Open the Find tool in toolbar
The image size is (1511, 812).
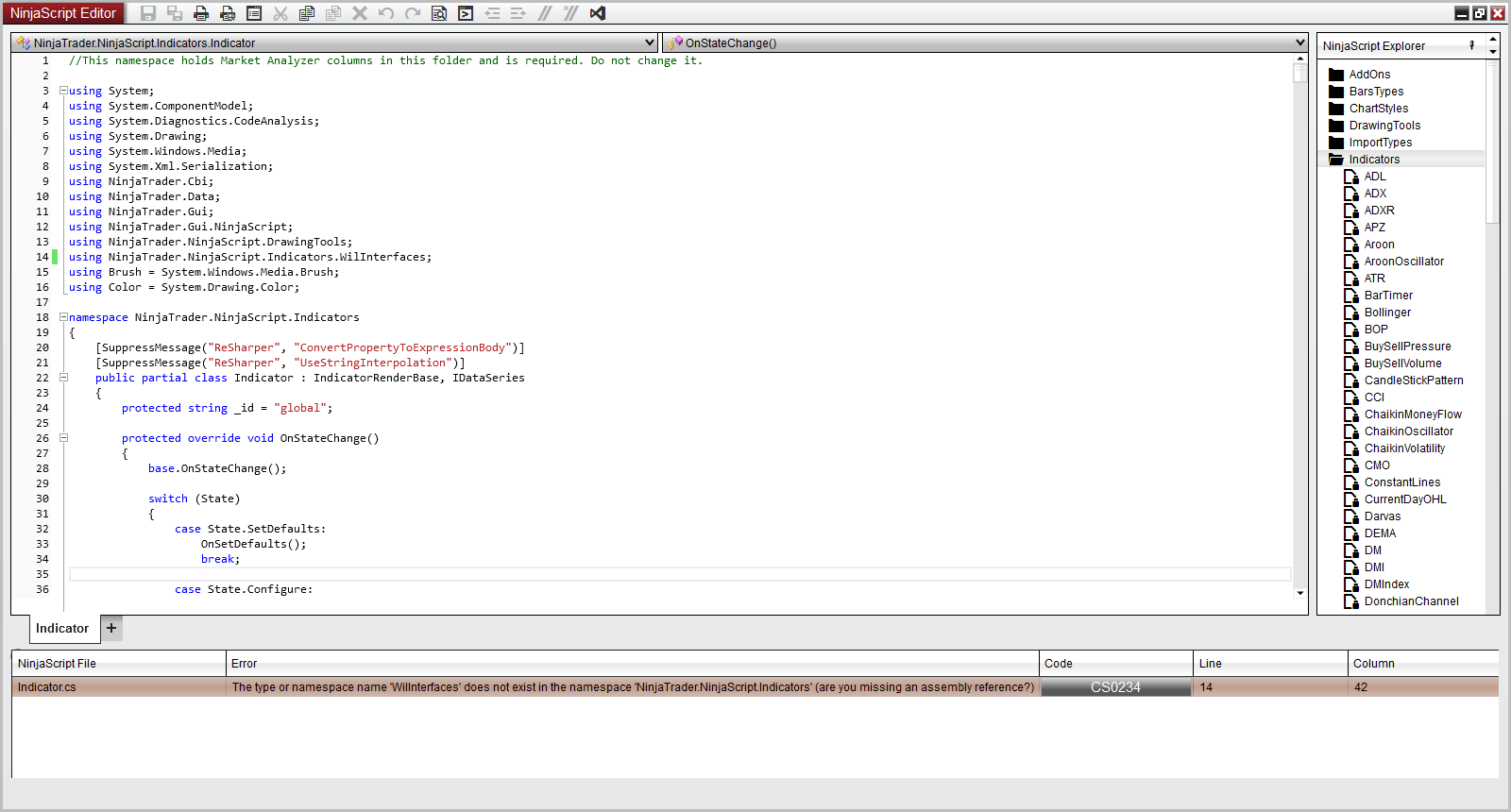pos(439,13)
